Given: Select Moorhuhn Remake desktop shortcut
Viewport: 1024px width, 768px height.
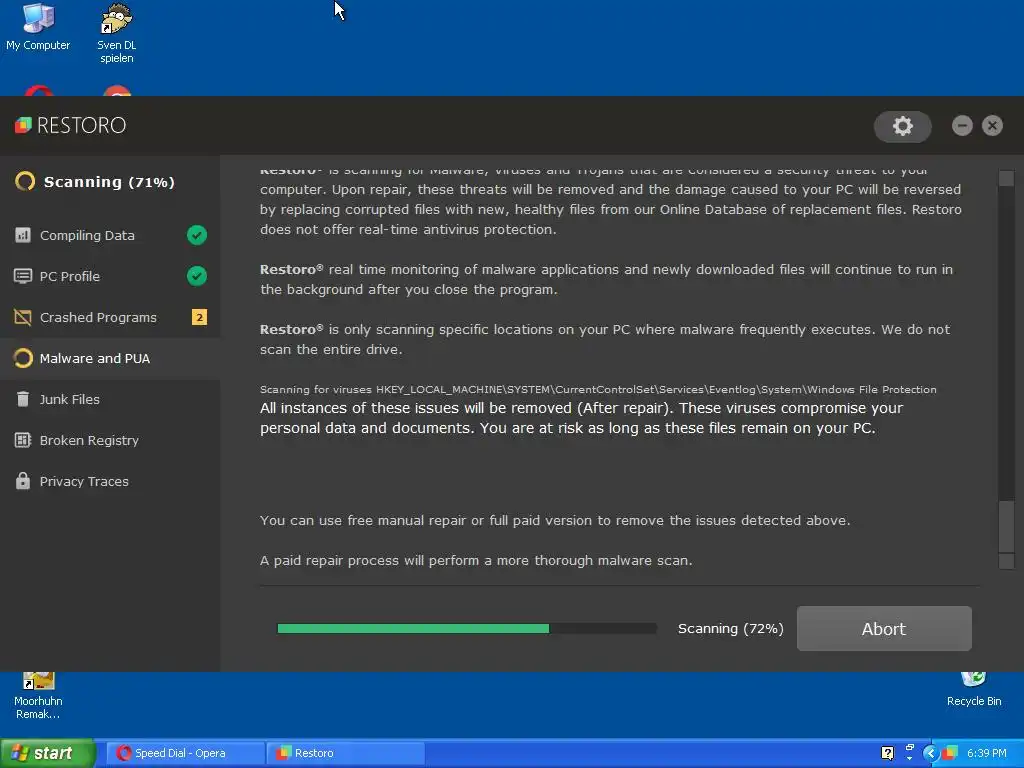Looking at the screenshot, I should (38, 696).
